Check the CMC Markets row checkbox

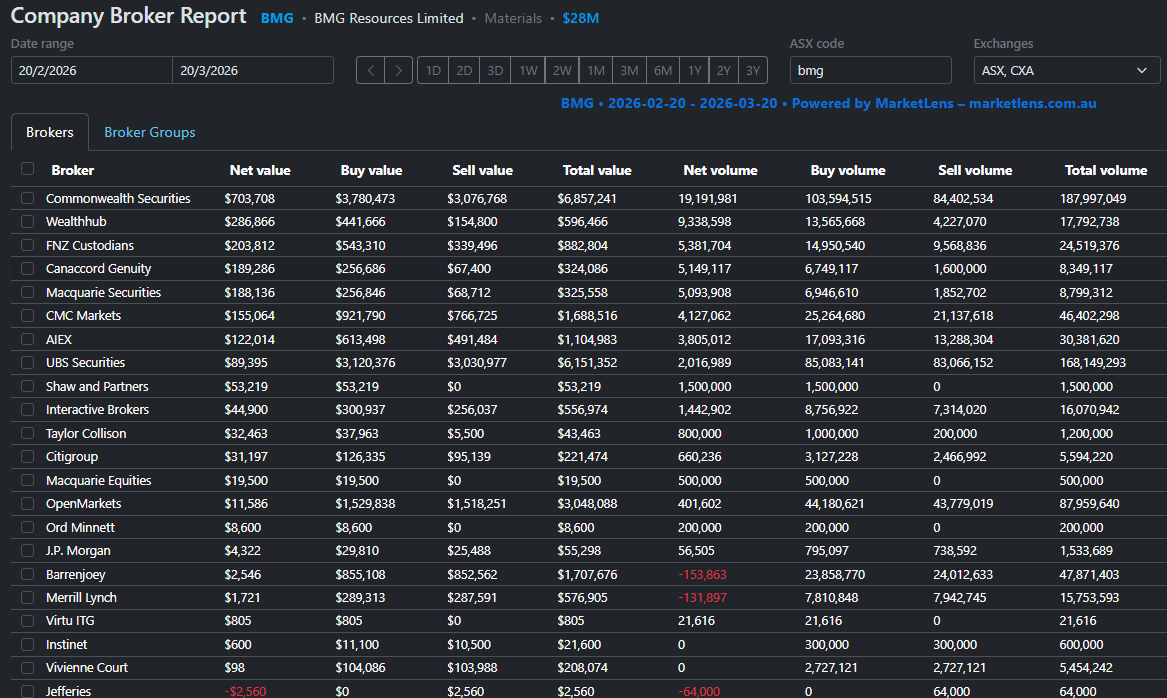pyautogui.click(x=28, y=316)
